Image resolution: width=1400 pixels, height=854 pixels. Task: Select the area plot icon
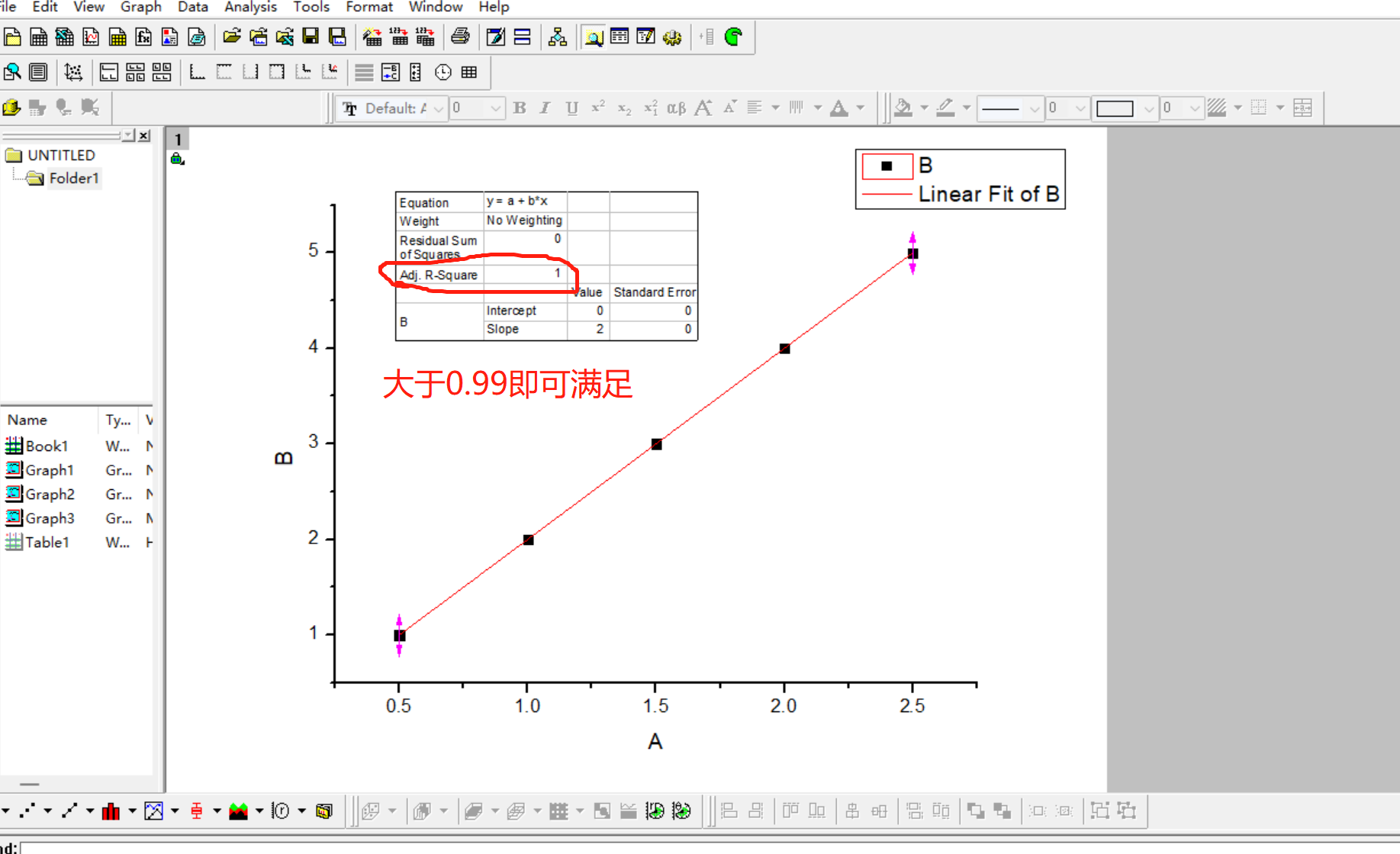[239, 811]
